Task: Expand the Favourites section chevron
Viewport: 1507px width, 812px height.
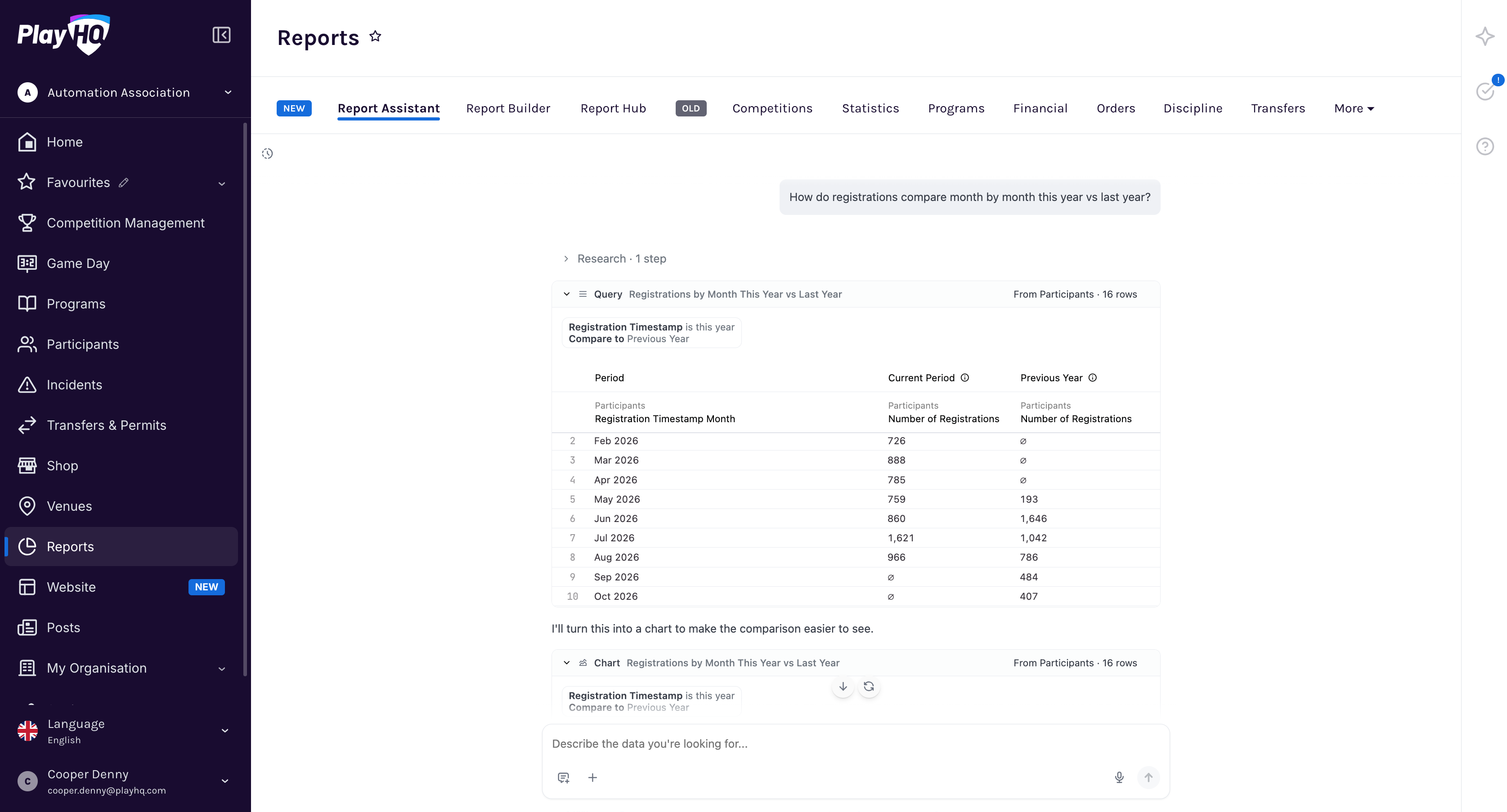Action: [222, 183]
